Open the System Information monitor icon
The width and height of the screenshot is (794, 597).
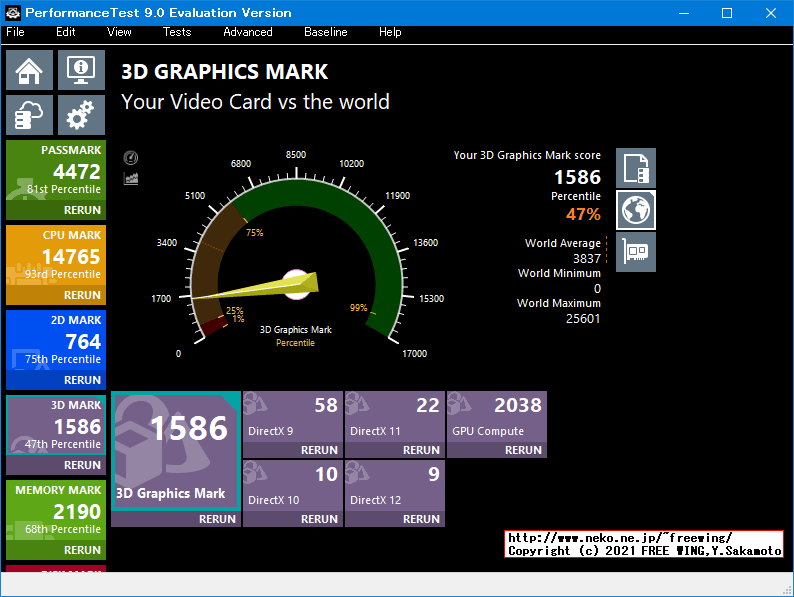coord(81,71)
